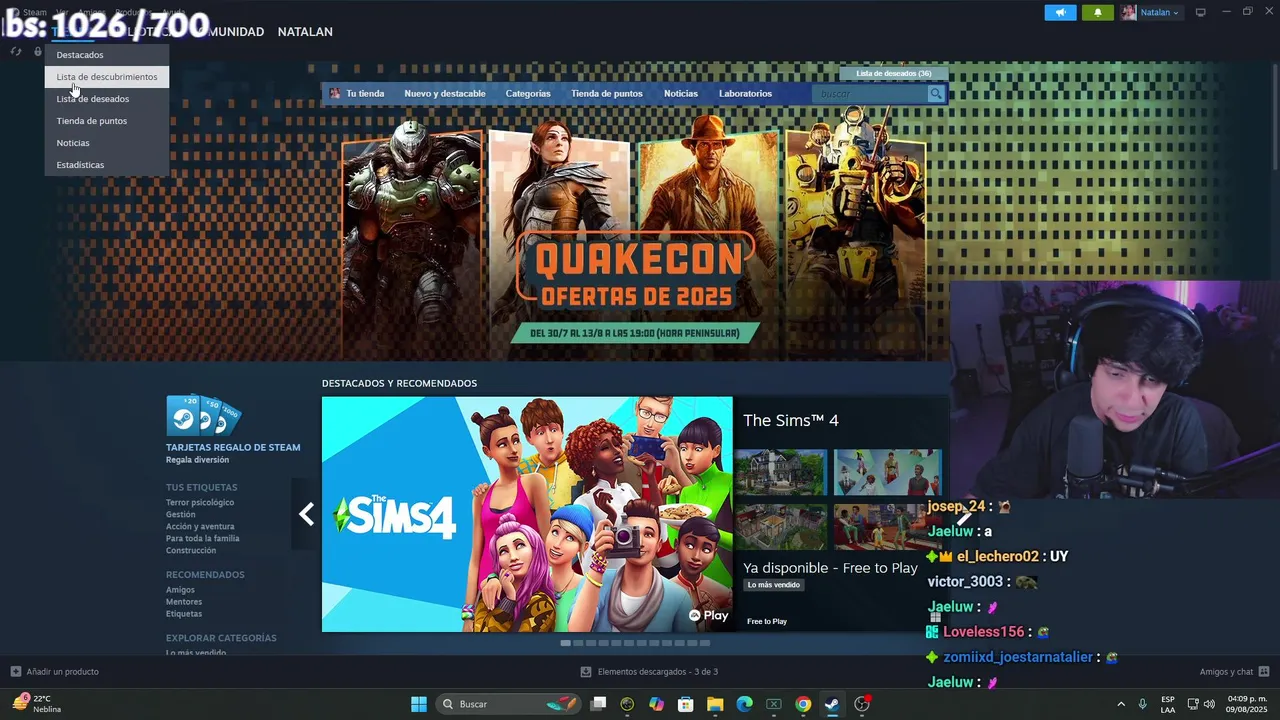Show next featured game arrow
This screenshot has width=1280, height=720.
(x=963, y=514)
